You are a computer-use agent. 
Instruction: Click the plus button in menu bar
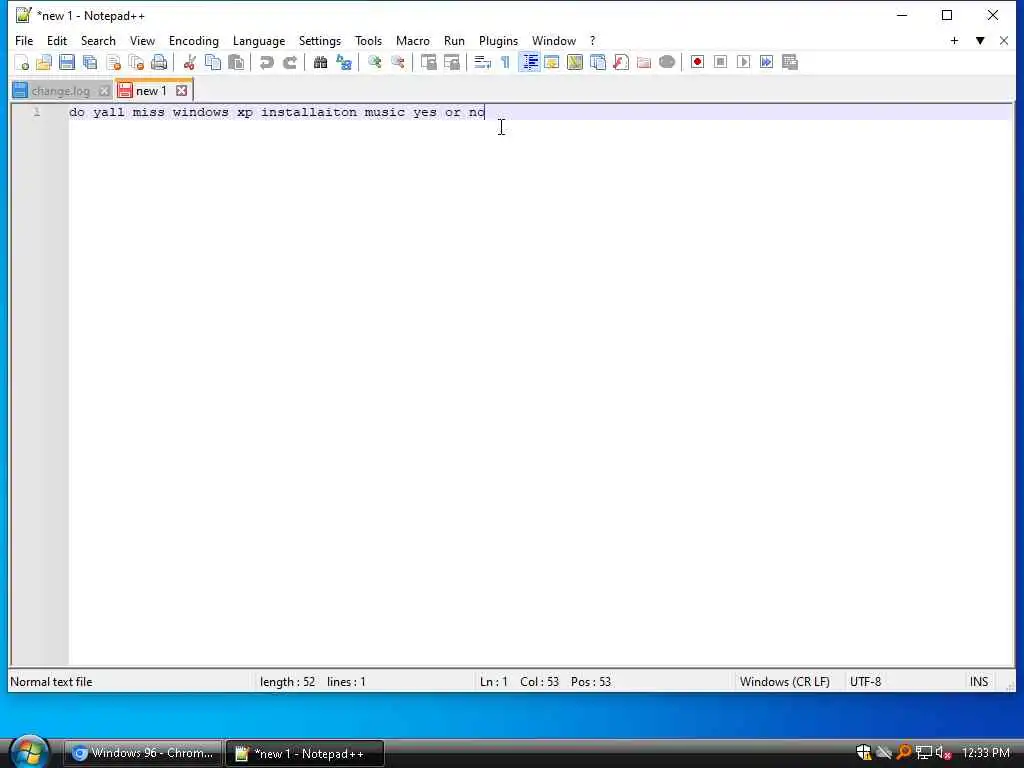(x=954, y=40)
